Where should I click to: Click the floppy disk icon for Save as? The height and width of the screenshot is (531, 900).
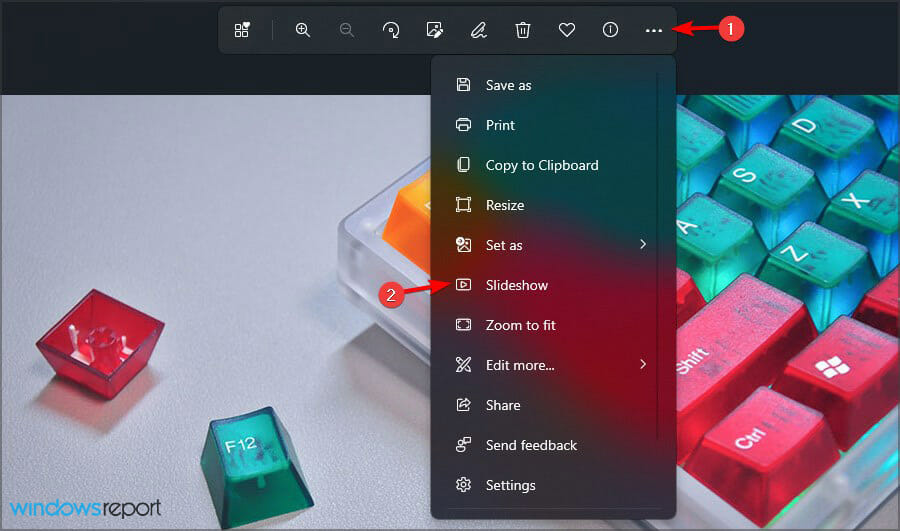point(463,85)
